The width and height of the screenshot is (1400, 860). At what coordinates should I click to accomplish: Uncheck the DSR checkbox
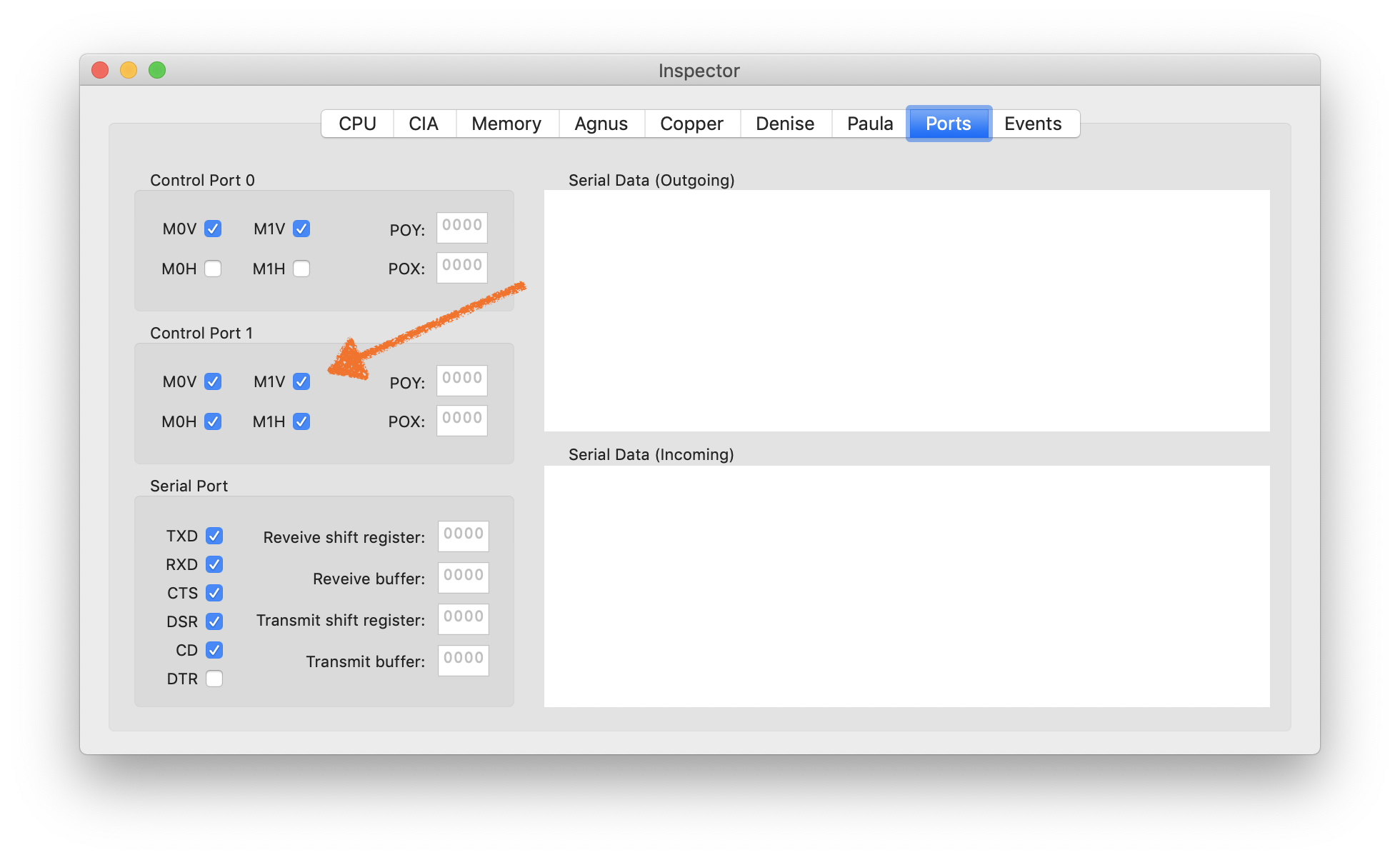[214, 621]
